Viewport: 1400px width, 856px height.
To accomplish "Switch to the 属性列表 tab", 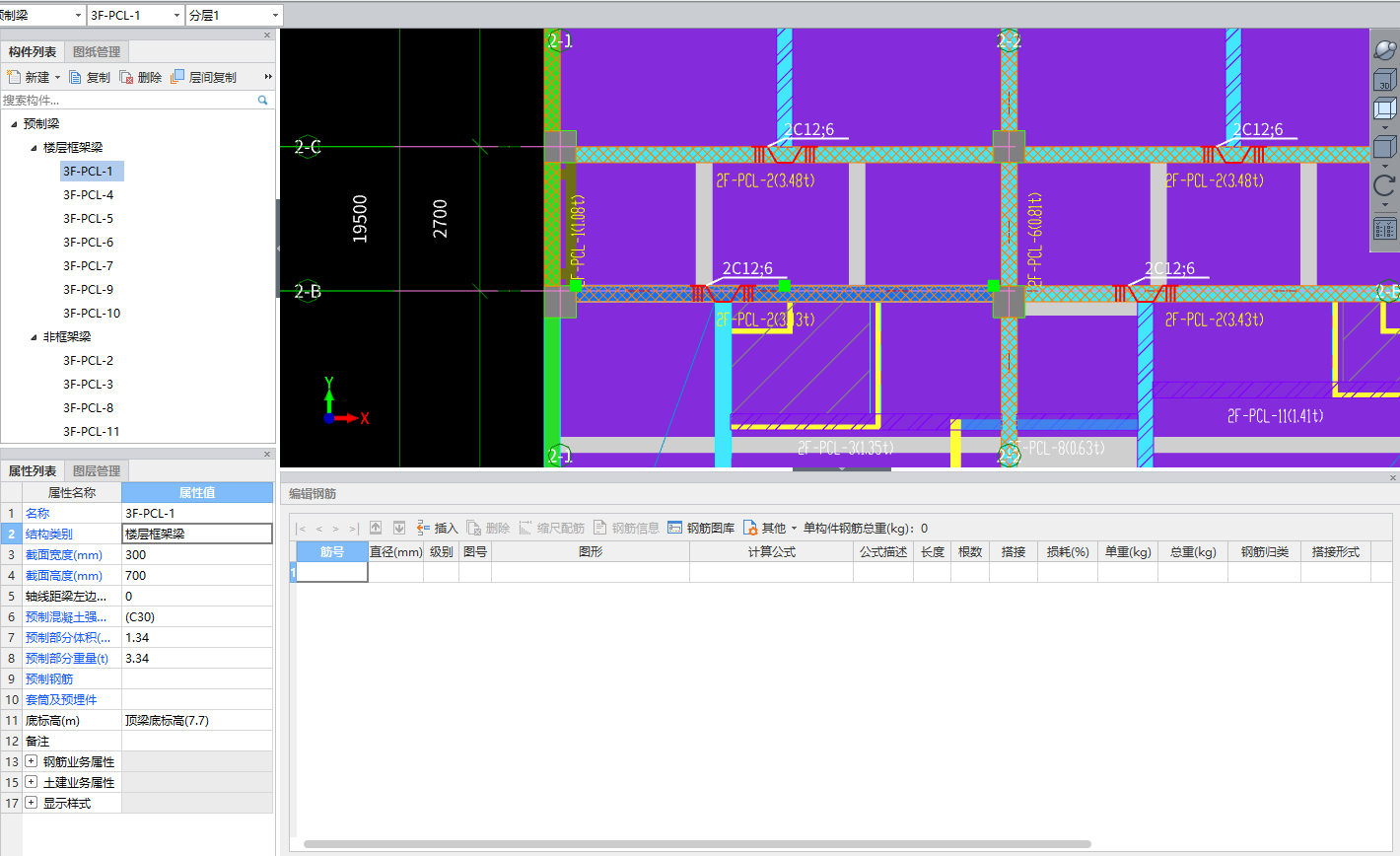I will pos(33,471).
